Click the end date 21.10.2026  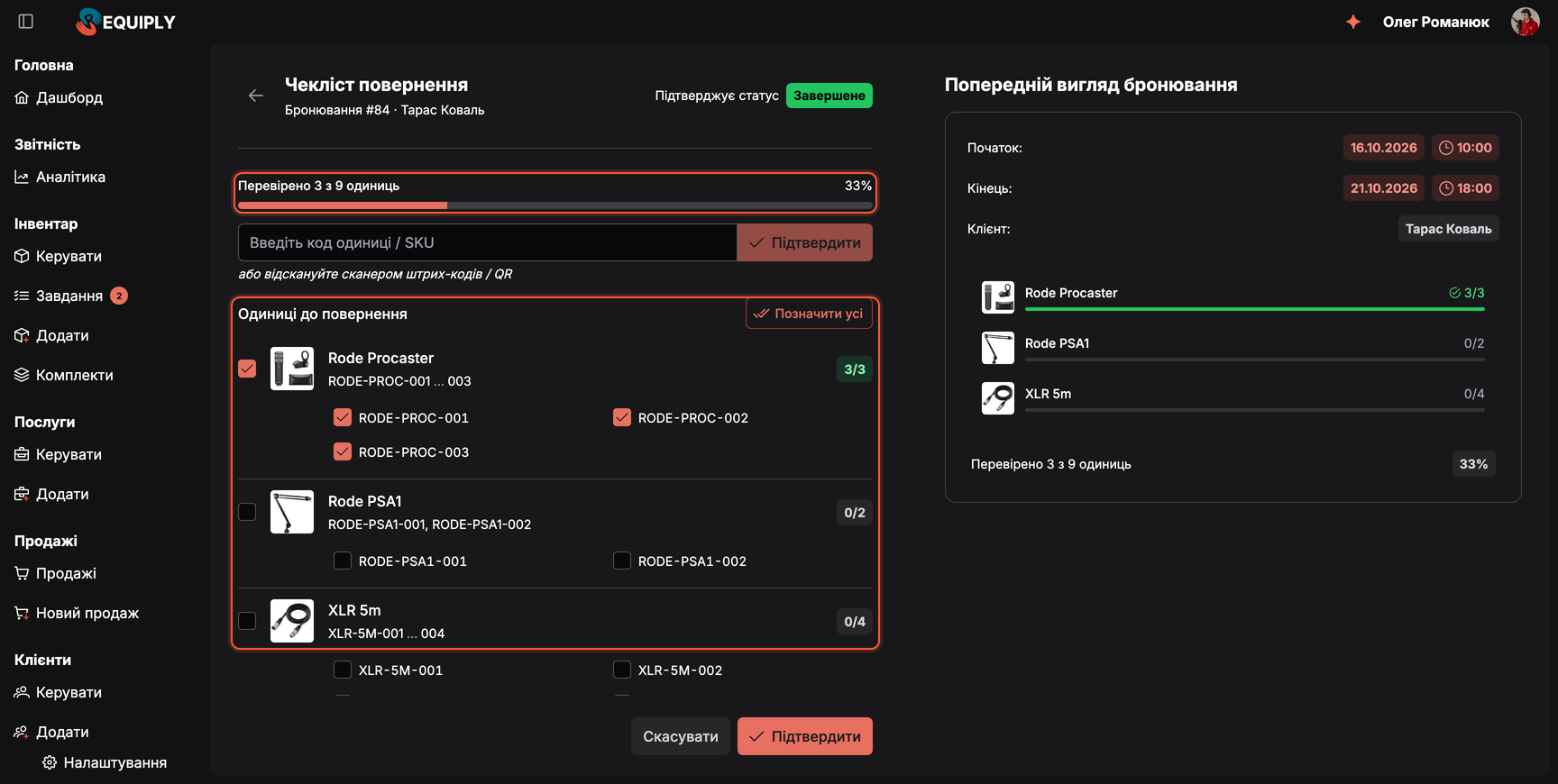(x=1384, y=188)
